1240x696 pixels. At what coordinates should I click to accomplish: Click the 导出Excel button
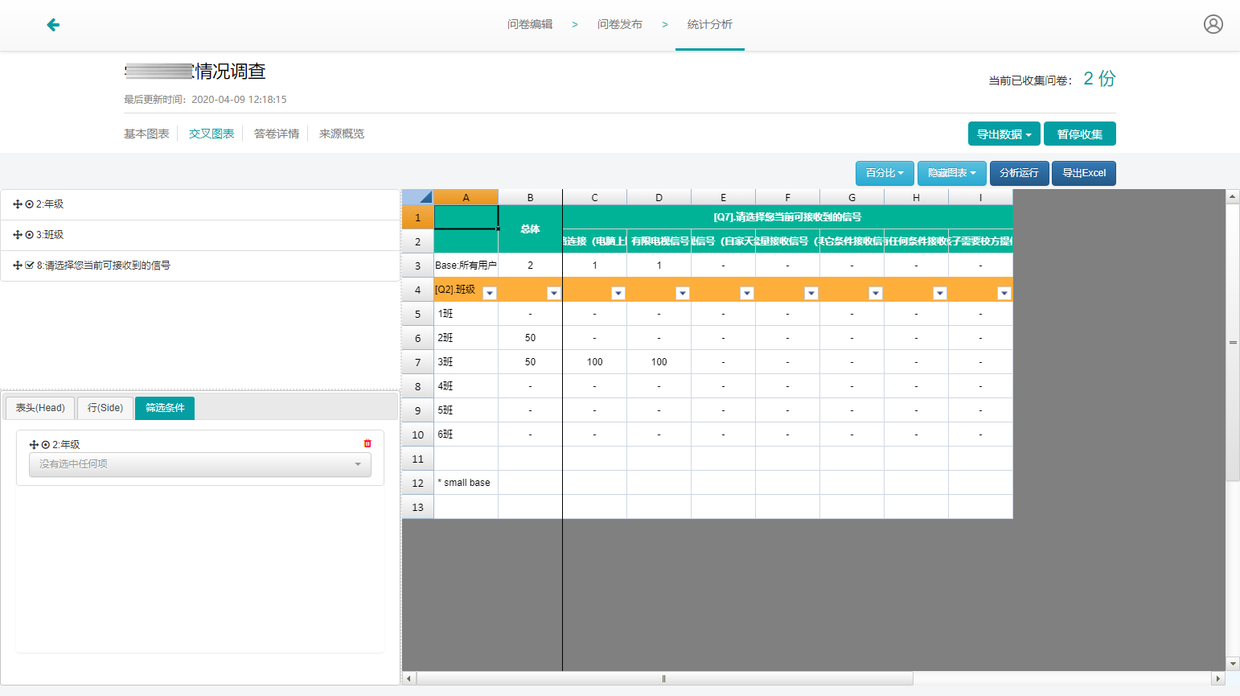click(1083, 173)
